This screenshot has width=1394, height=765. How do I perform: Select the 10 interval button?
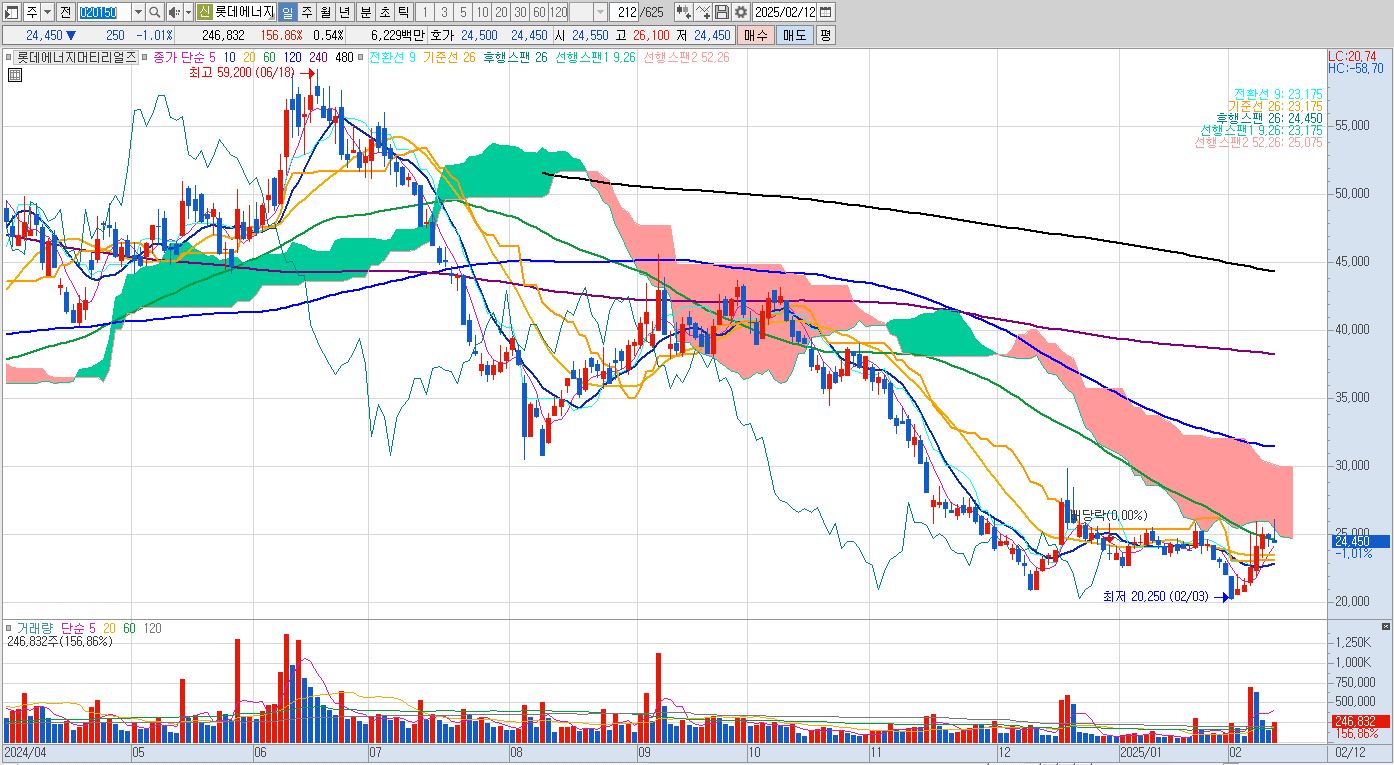coord(483,12)
